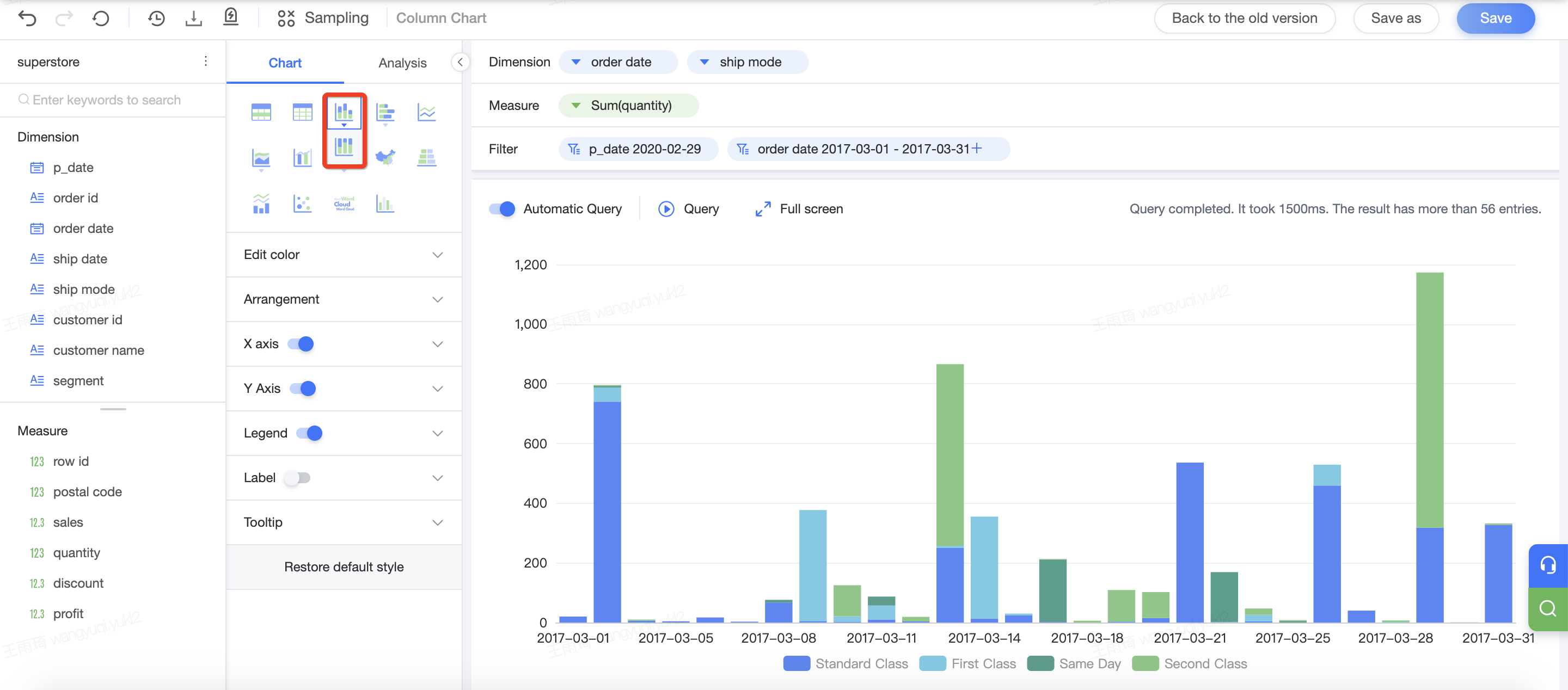1568x690 pixels.
Task: Switch to the Chart tab
Action: coord(285,63)
